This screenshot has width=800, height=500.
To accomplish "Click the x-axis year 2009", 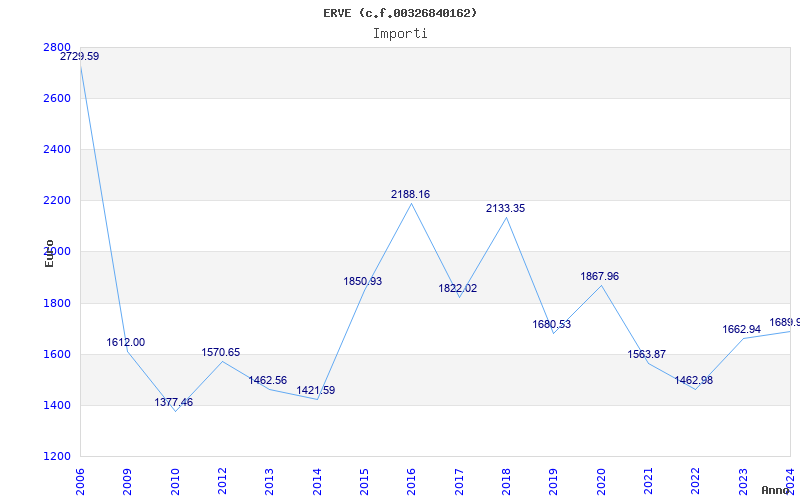I will point(128,482).
